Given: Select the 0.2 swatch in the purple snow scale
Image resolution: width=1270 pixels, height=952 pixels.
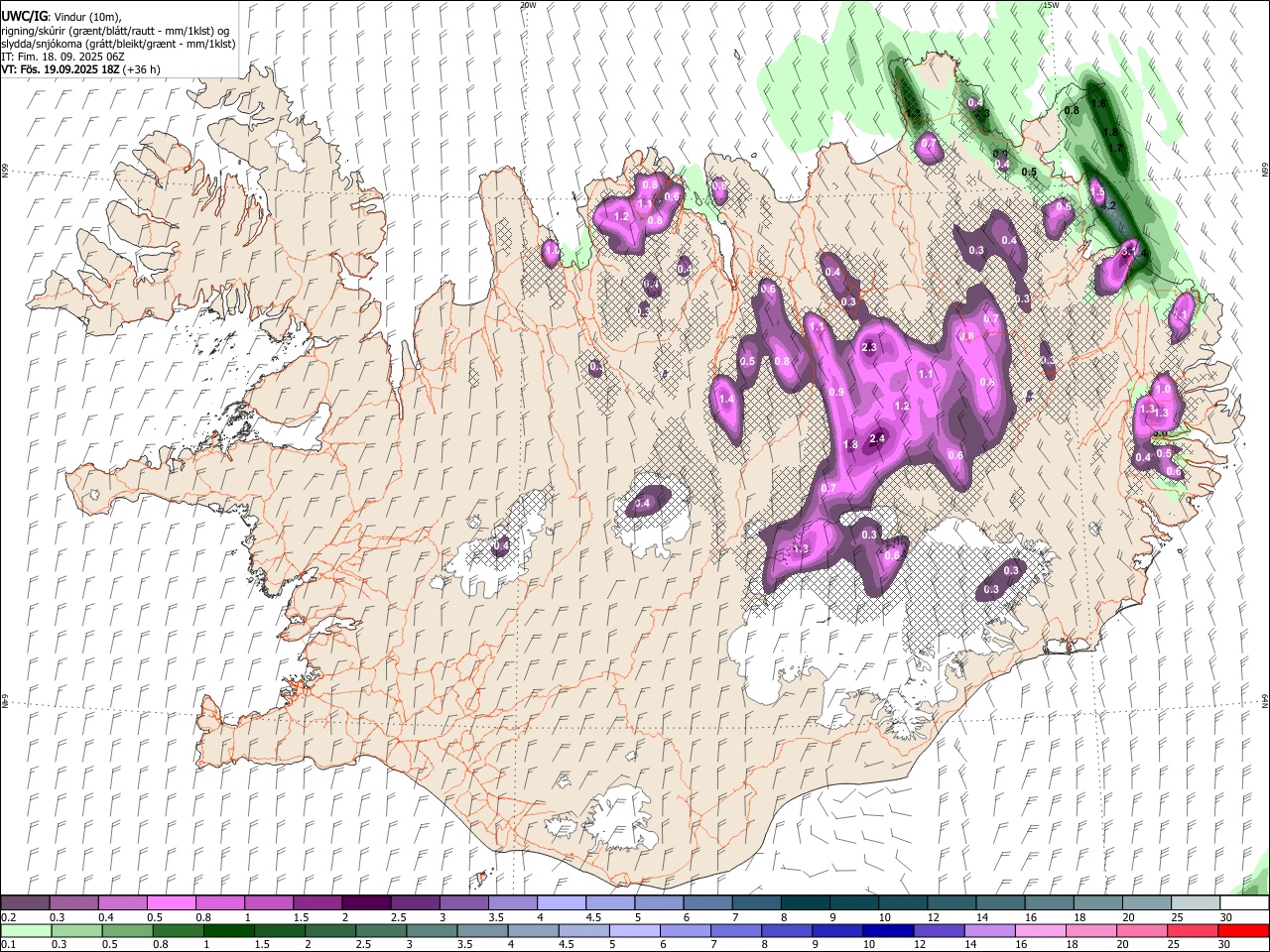Looking at the screenshot, I should (25, 903).
